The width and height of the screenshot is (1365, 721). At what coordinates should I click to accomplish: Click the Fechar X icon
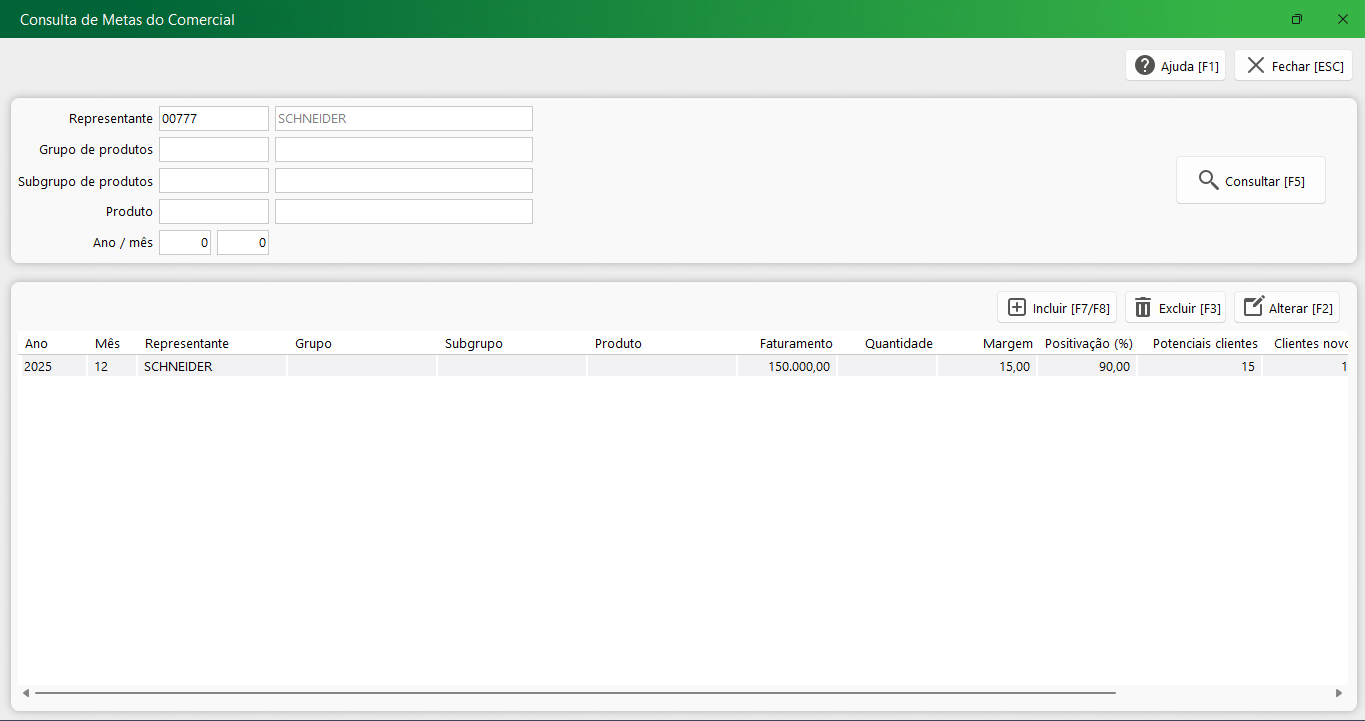1255,66
